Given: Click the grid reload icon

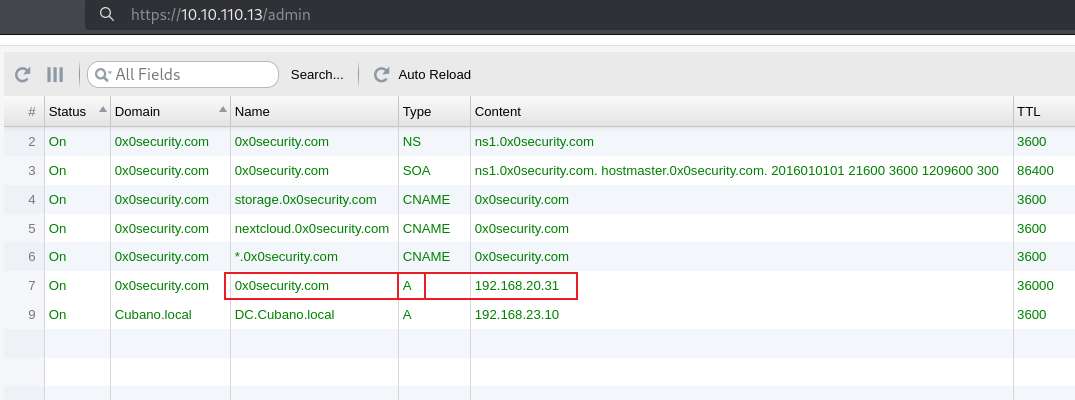Looking at the screenshot, I should pos(22,74).
